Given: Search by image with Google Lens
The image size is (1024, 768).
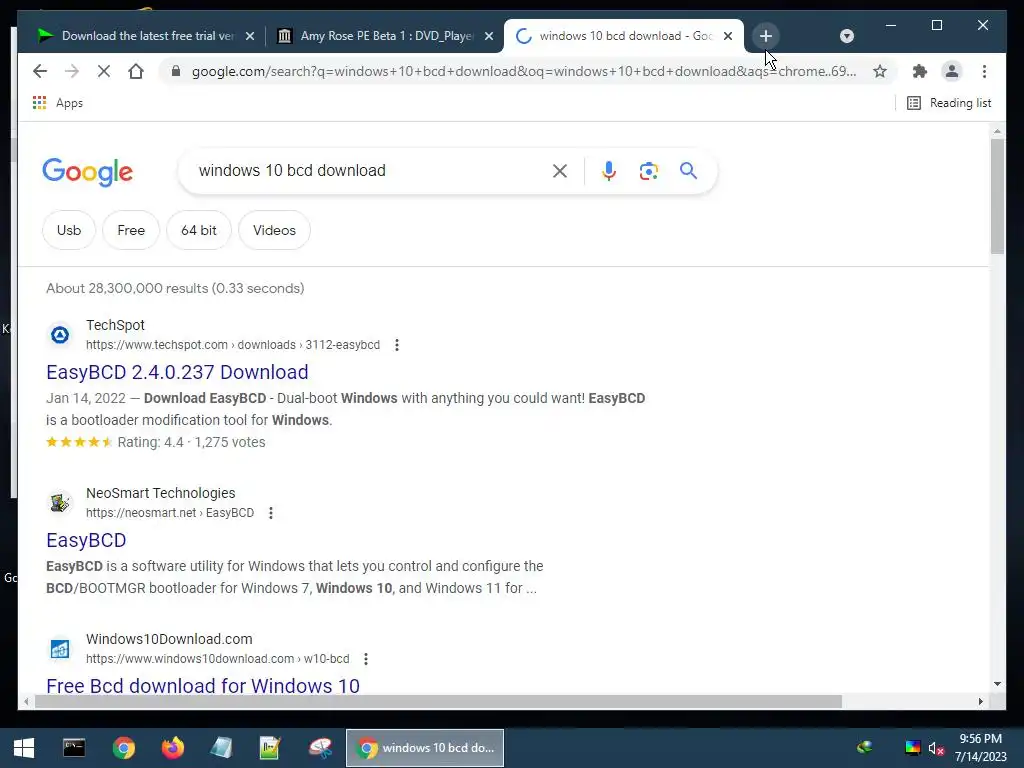Looking at the screenshot, I should 648,171.
